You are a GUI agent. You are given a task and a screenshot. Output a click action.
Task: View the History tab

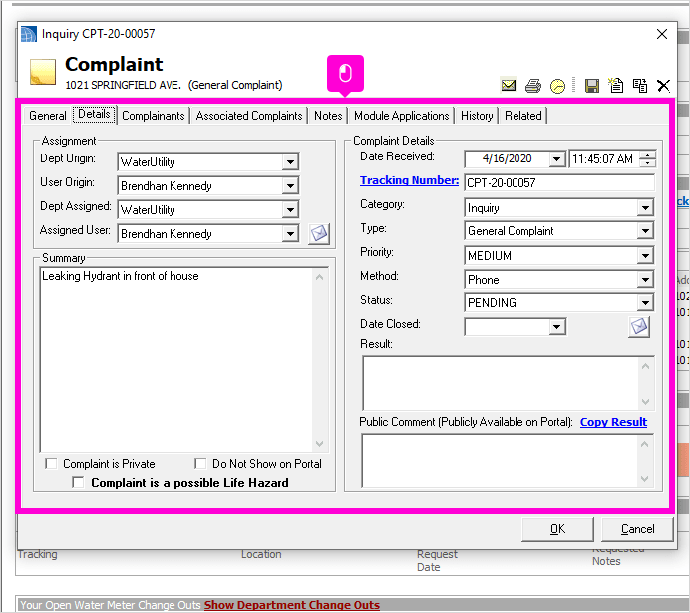(477, 116)
